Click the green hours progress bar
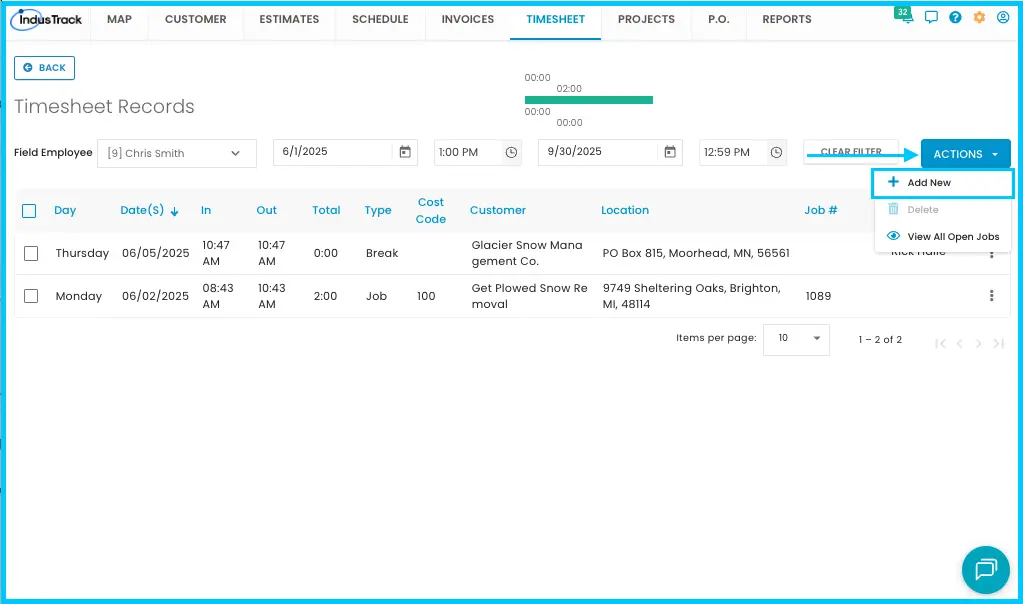 point(589,100)
